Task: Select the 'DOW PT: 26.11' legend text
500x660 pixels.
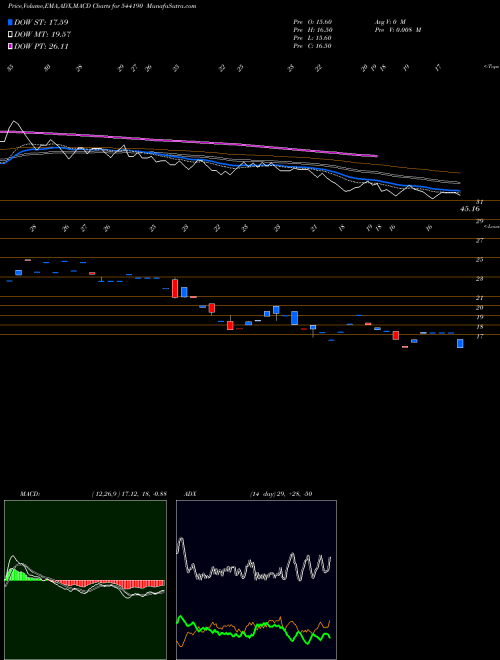Action: click(41, 46)
